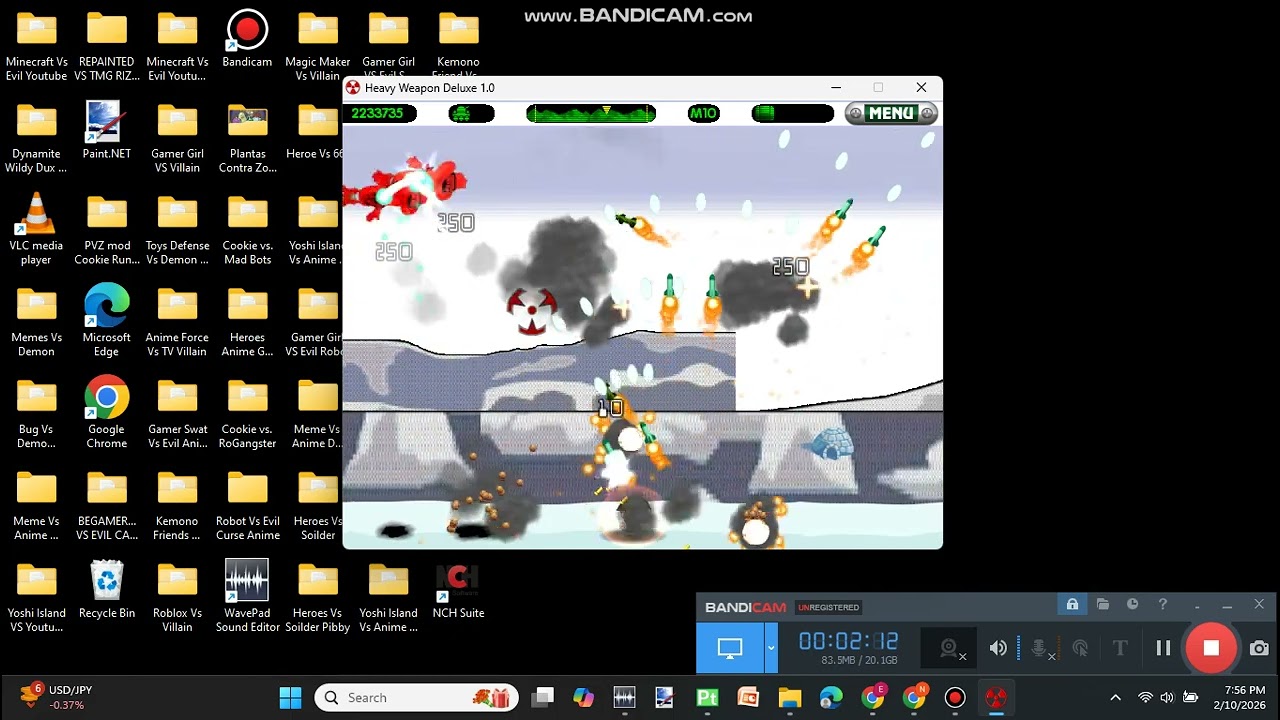1280x720 pixels.
Task: Select the Memes Vs Demon folder
Action: point(36,321)
